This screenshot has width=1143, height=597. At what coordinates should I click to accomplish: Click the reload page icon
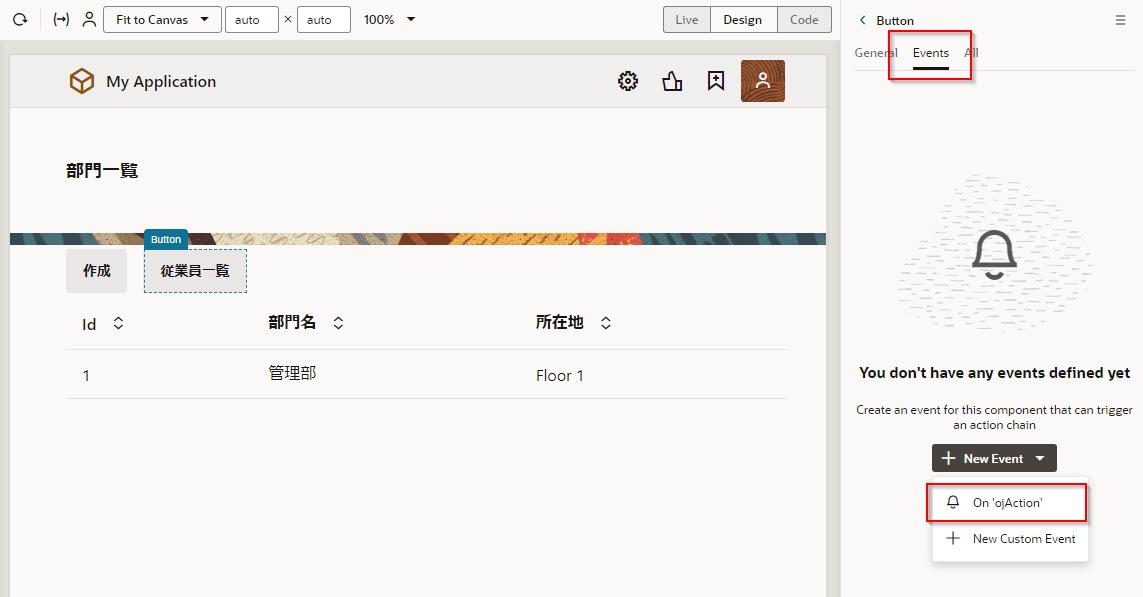click(x=19, y=20)
